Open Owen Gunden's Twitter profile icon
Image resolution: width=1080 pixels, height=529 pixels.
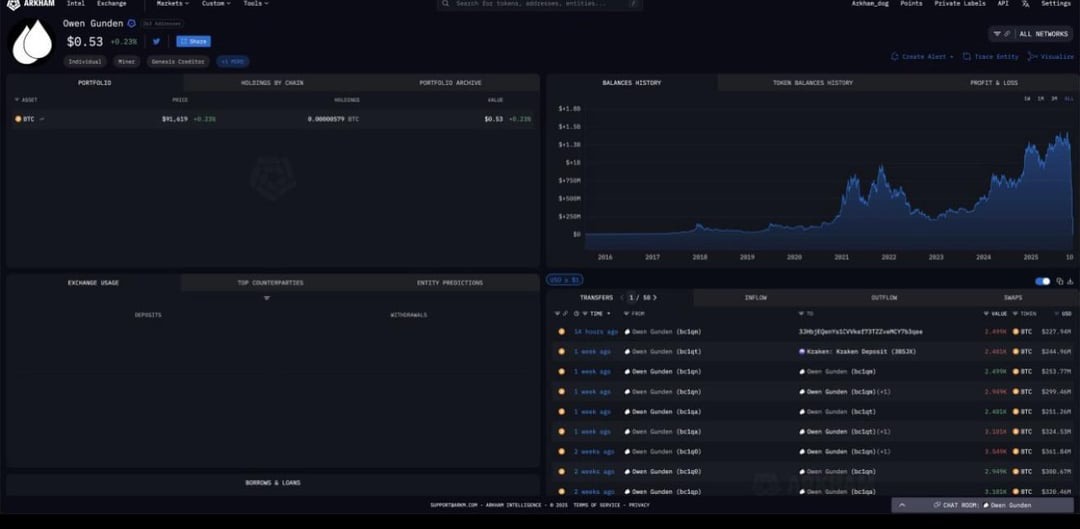[x=156, y=41]
